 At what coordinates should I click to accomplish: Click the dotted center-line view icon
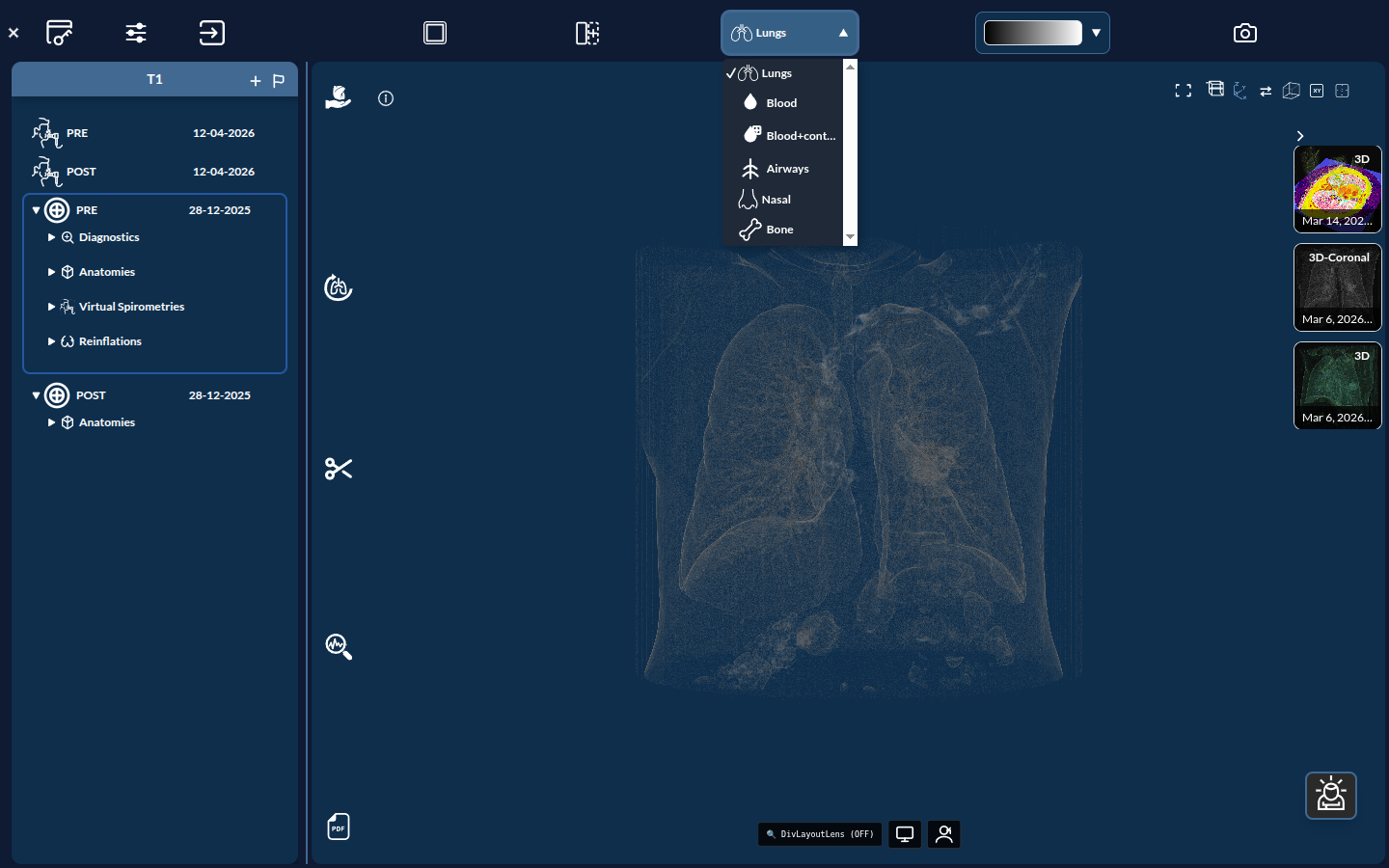point(1342,91)
